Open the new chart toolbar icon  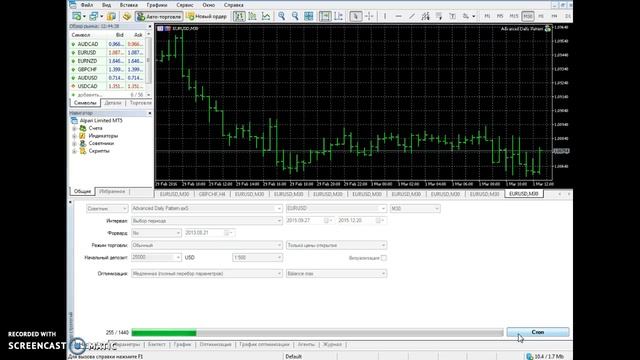[76, 16]
